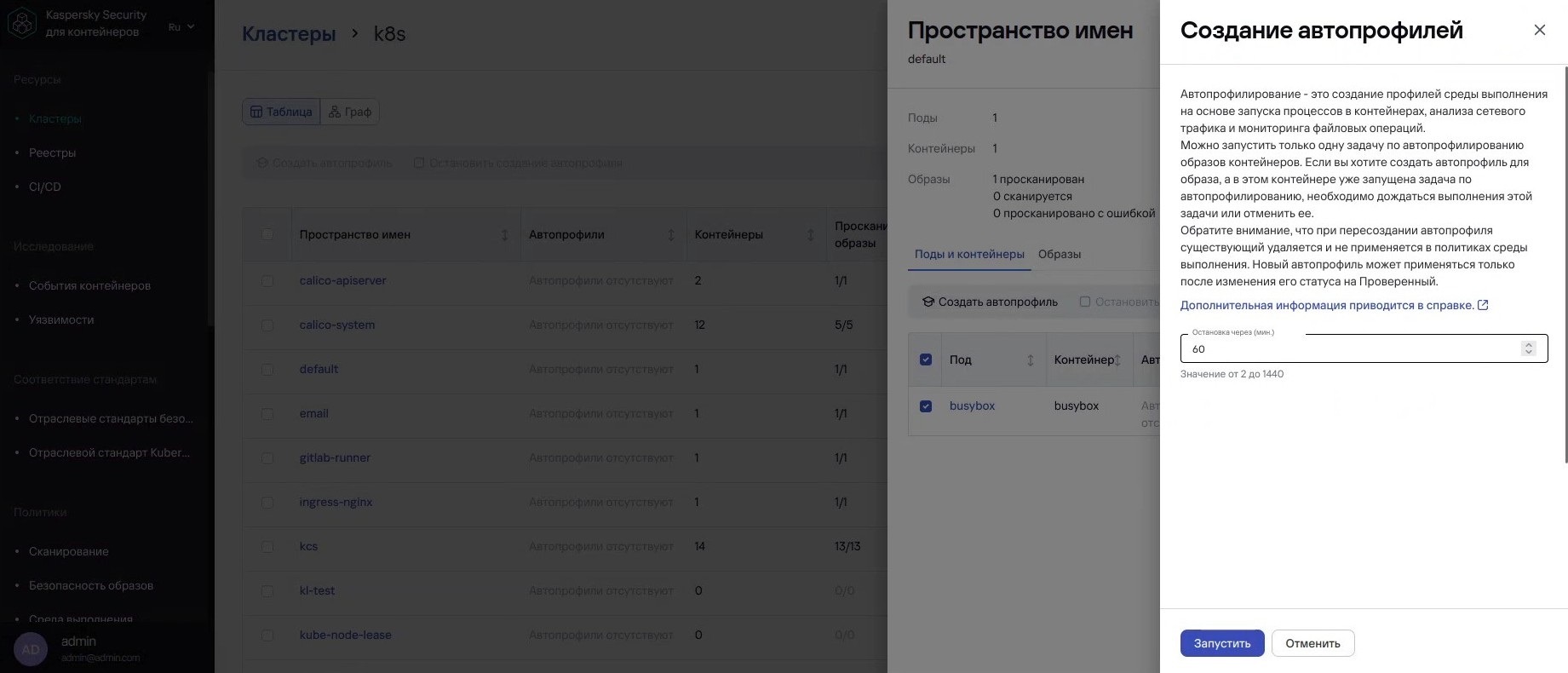Image resolution: width=1568 pixels, height=673 pixels.
Task: Focus the Остановка через (мин.) field
Action: [x=1364, y=348]
